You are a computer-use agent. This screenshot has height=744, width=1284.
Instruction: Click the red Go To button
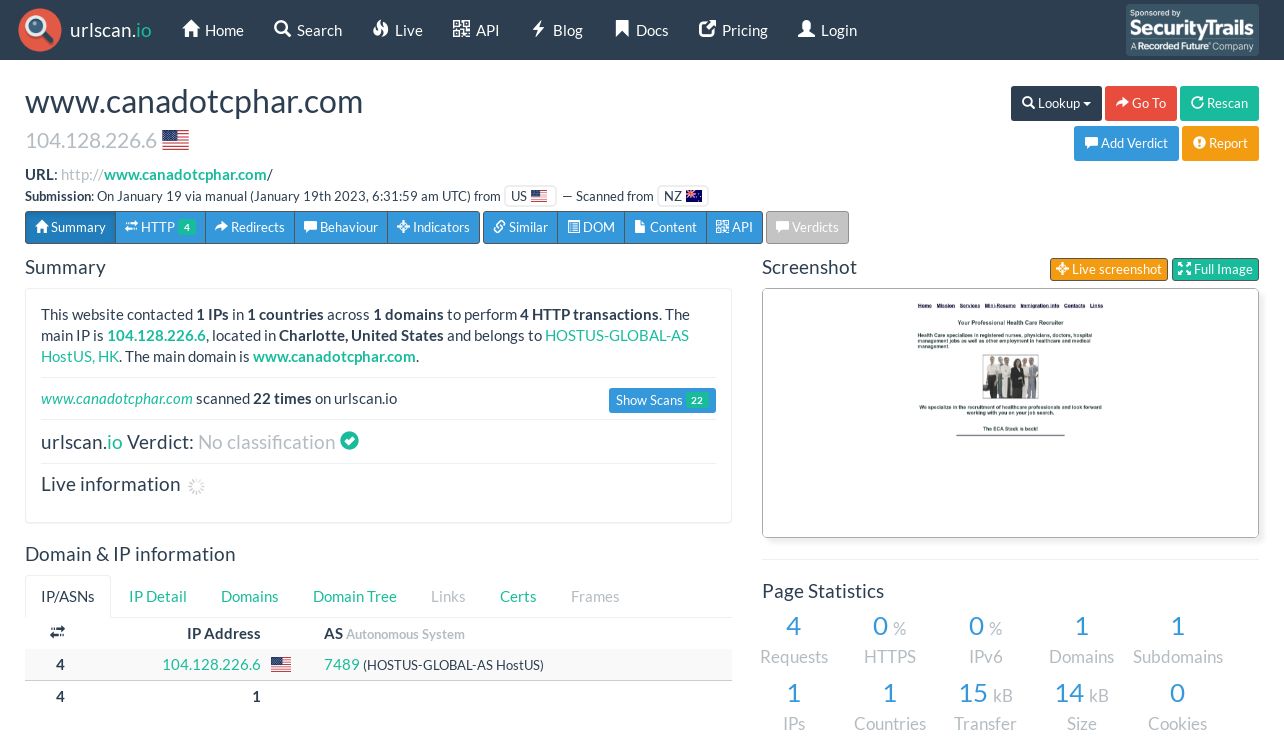click(1141, 103)
